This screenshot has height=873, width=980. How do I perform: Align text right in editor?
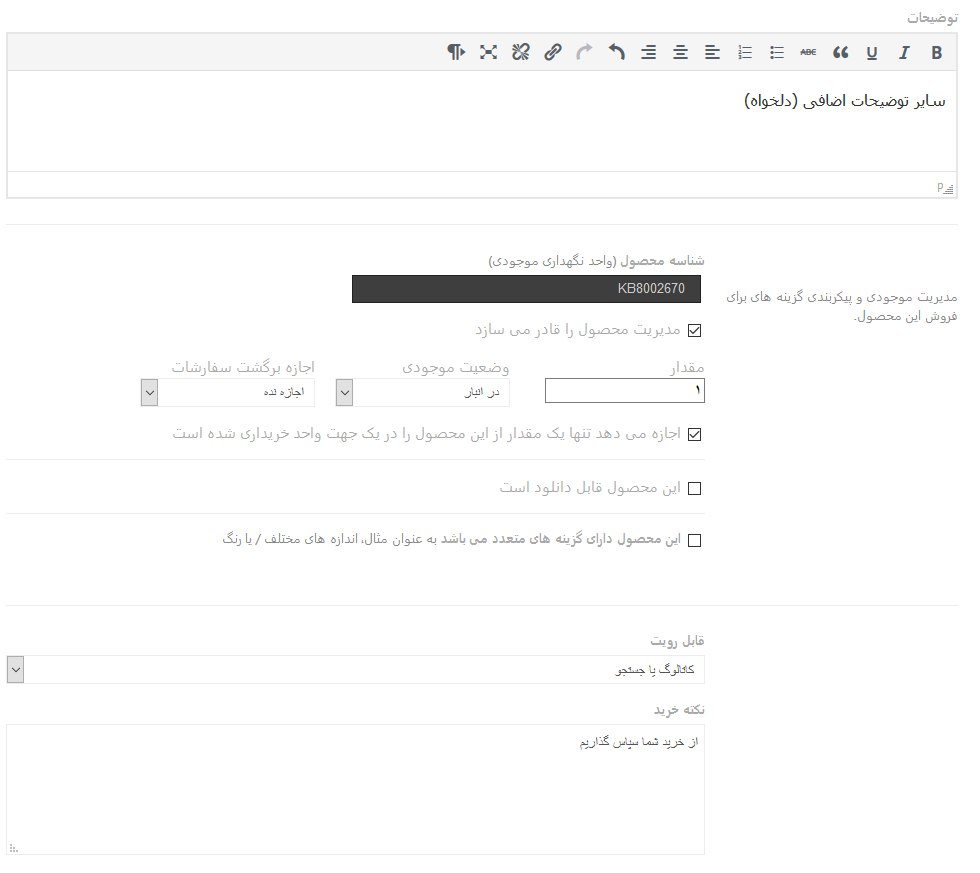[648, 52]
